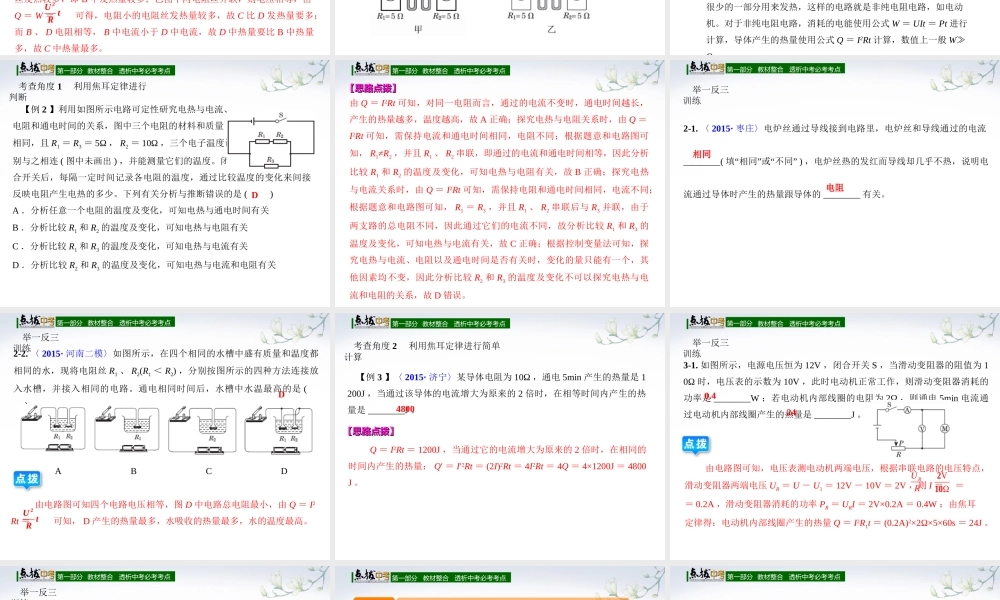The height and width of the screenshot is (600, 1000).
Task: Click the red answer D in 例2 brackets
Action: tap(254, 194)
